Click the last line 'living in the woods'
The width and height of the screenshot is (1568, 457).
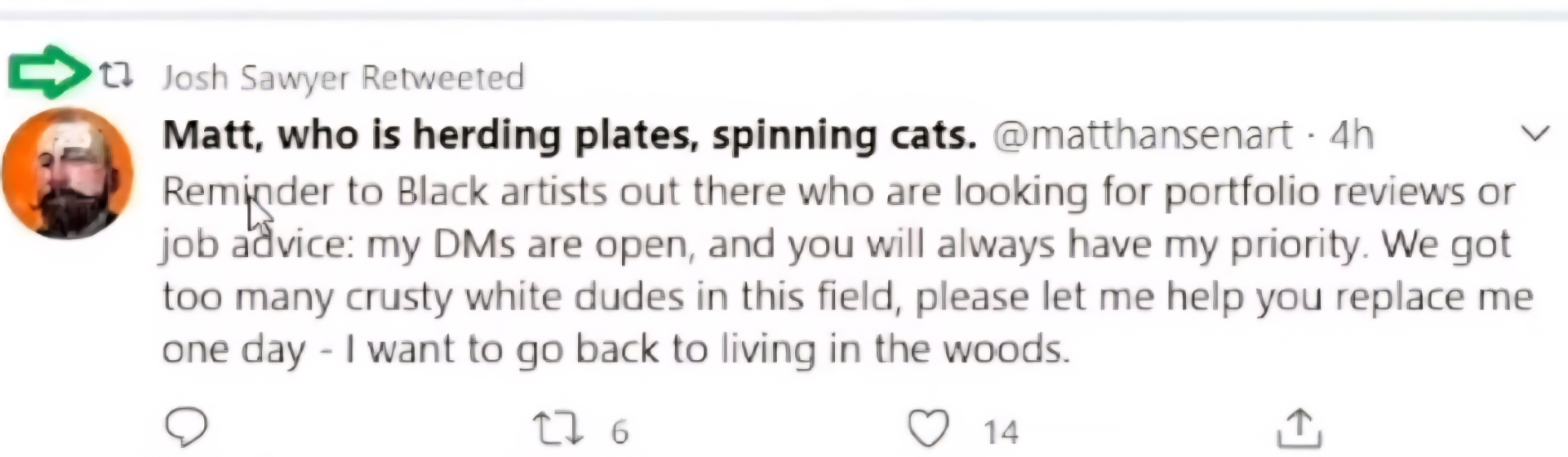click(x=615, y=349)
